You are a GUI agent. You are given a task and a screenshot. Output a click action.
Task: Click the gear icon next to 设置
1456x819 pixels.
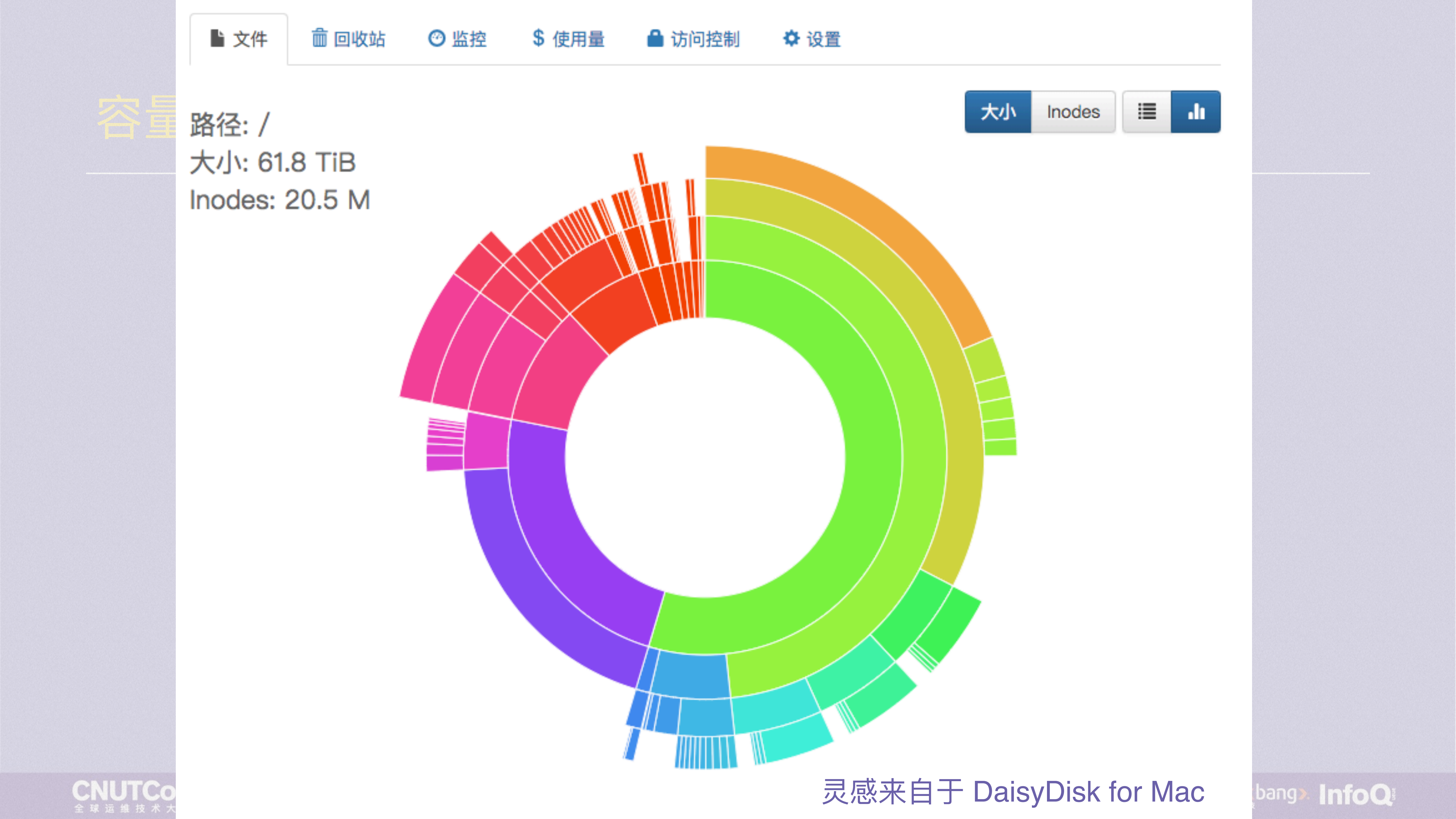[791, 38]
